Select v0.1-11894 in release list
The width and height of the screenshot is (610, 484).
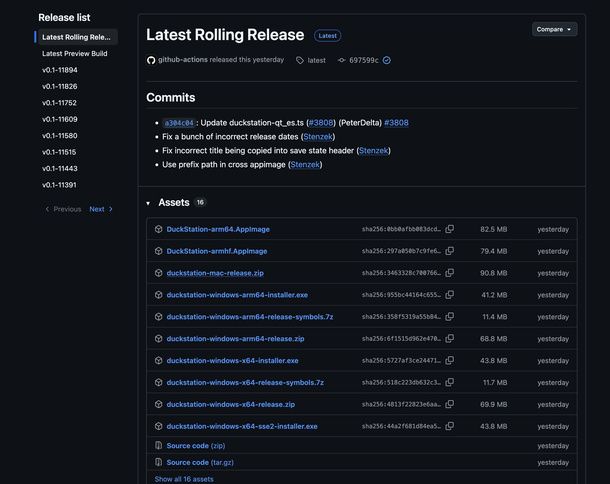[x=60, y=70]
